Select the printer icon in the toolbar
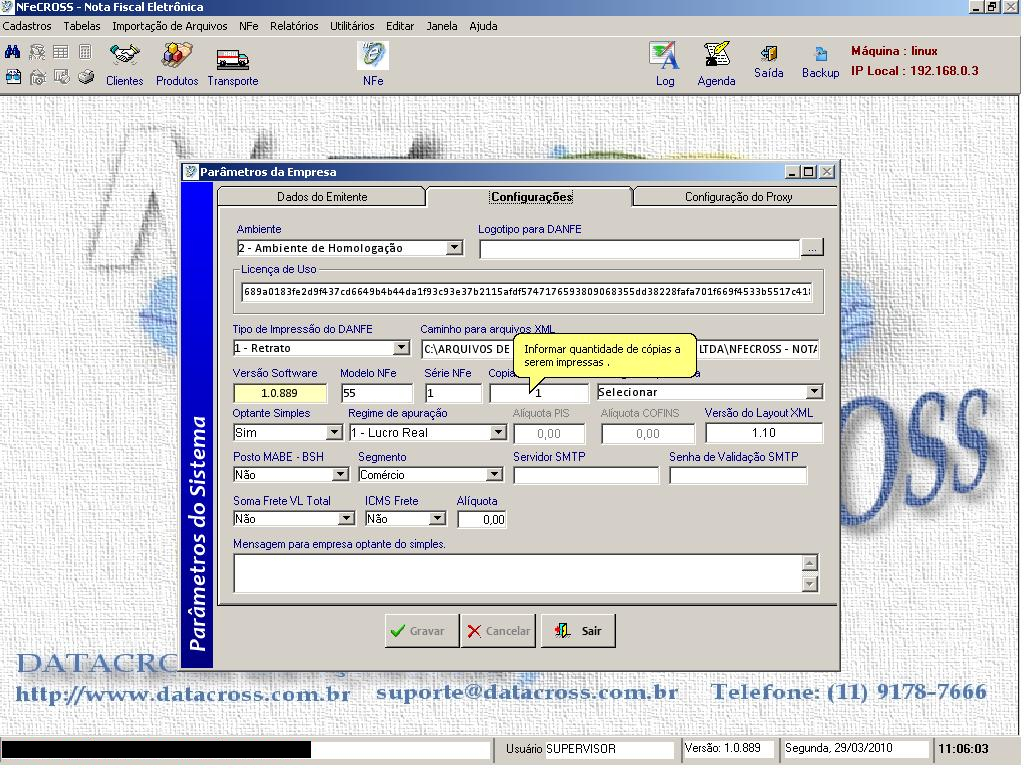The image size is (1024, 768). click(86, 77)
